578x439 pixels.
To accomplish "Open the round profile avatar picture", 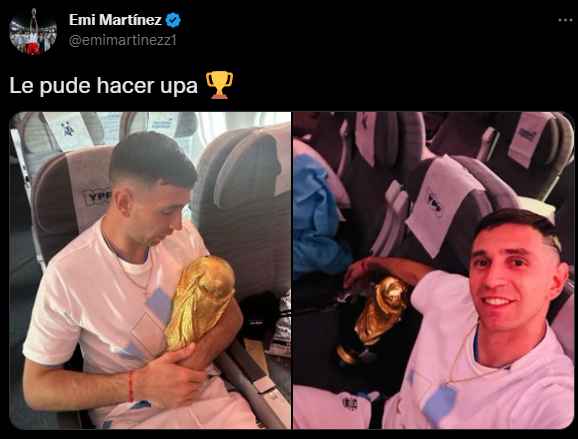I will click(x=33, y=31).
